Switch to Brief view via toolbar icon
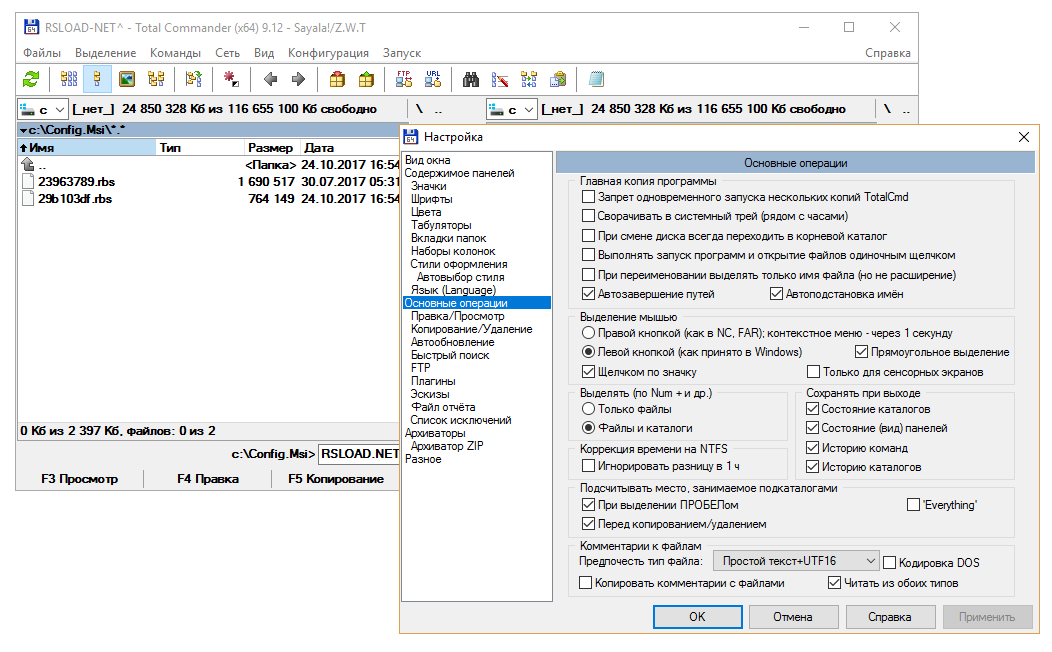The height and width of the screenshot is (652, 1052). tap(68, 79)
